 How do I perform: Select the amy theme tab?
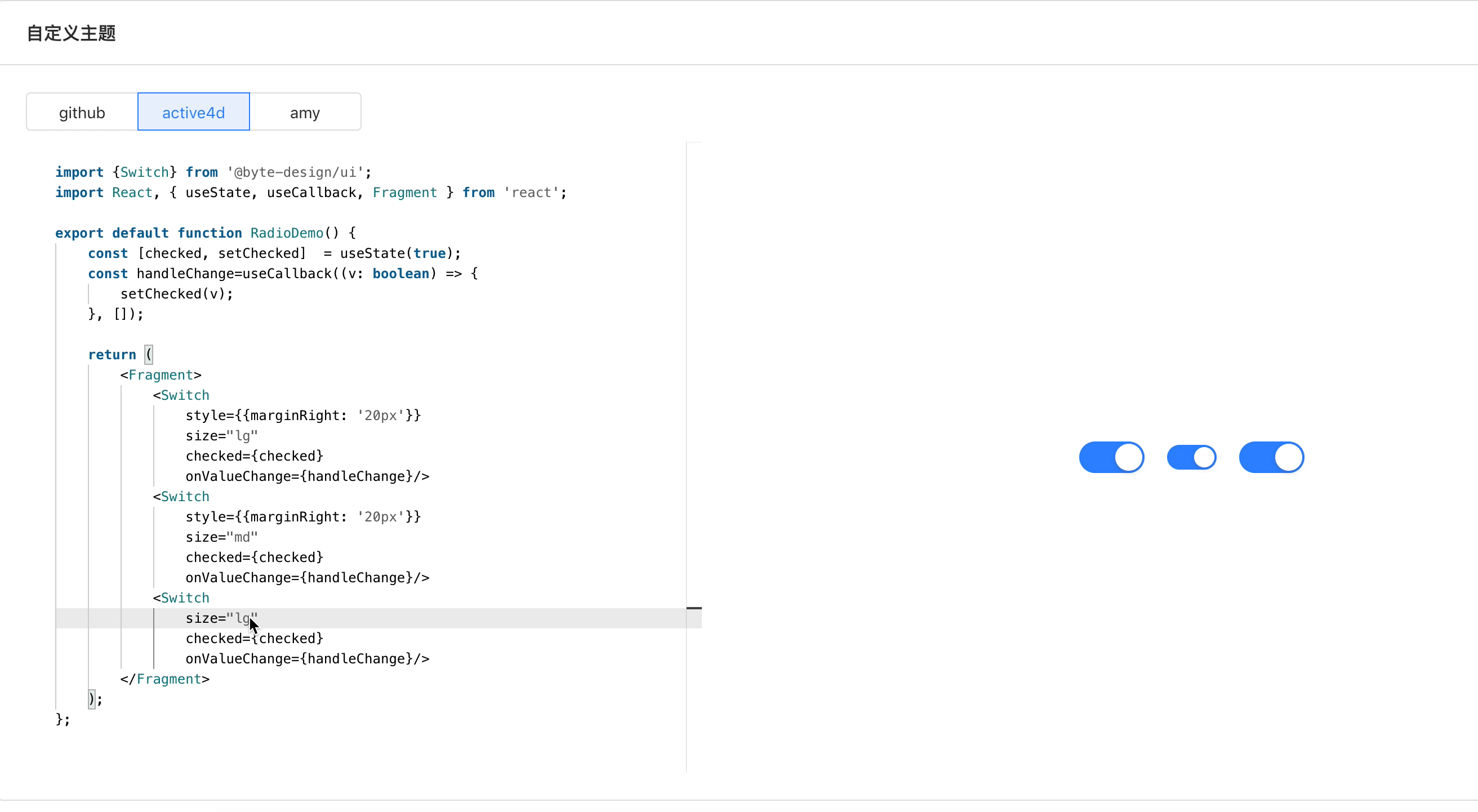click(305, 113)
